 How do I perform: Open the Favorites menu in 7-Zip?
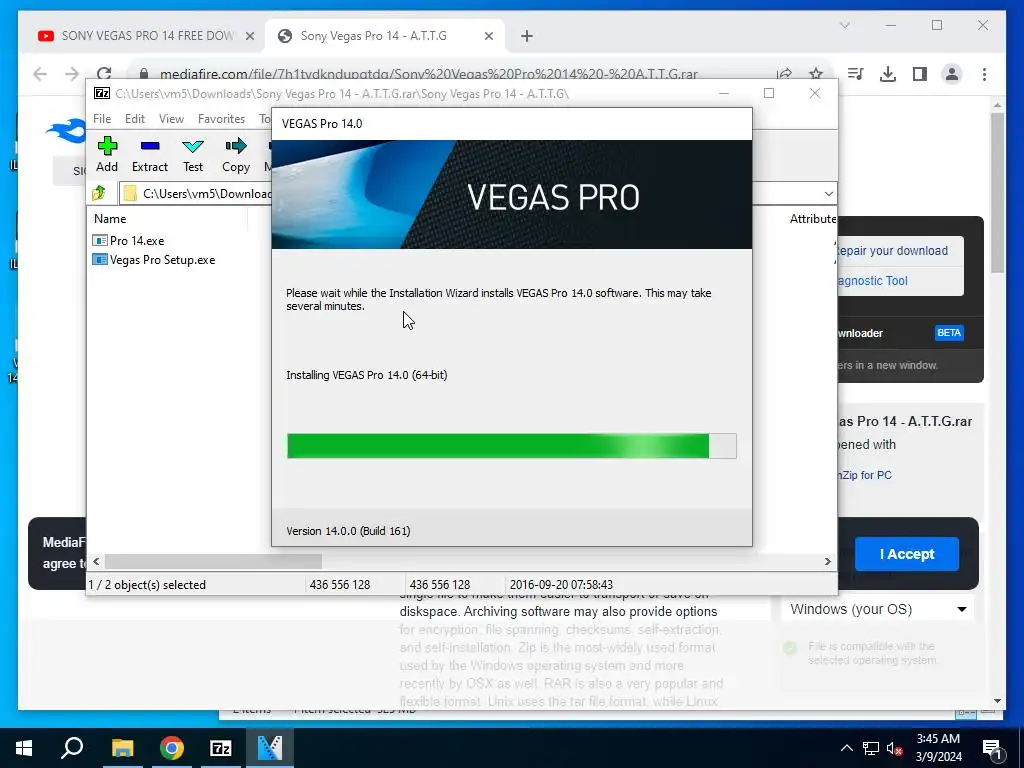[x=221, y=119]
